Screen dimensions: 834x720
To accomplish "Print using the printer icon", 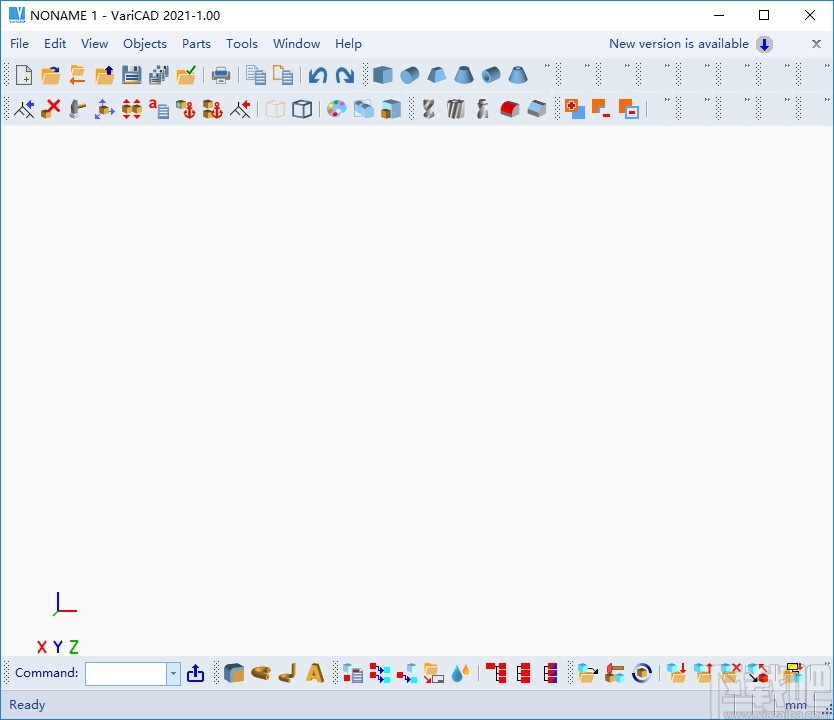I will 221,75.
